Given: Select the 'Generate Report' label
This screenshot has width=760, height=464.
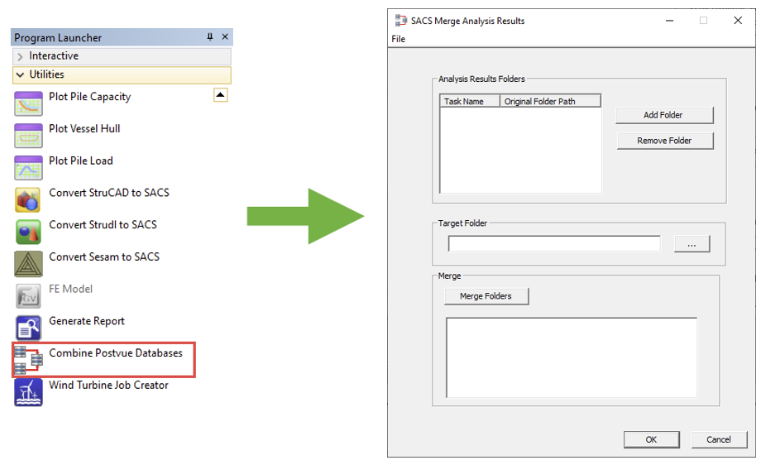Looking at the screenshot, I should (x=87, y=321).
